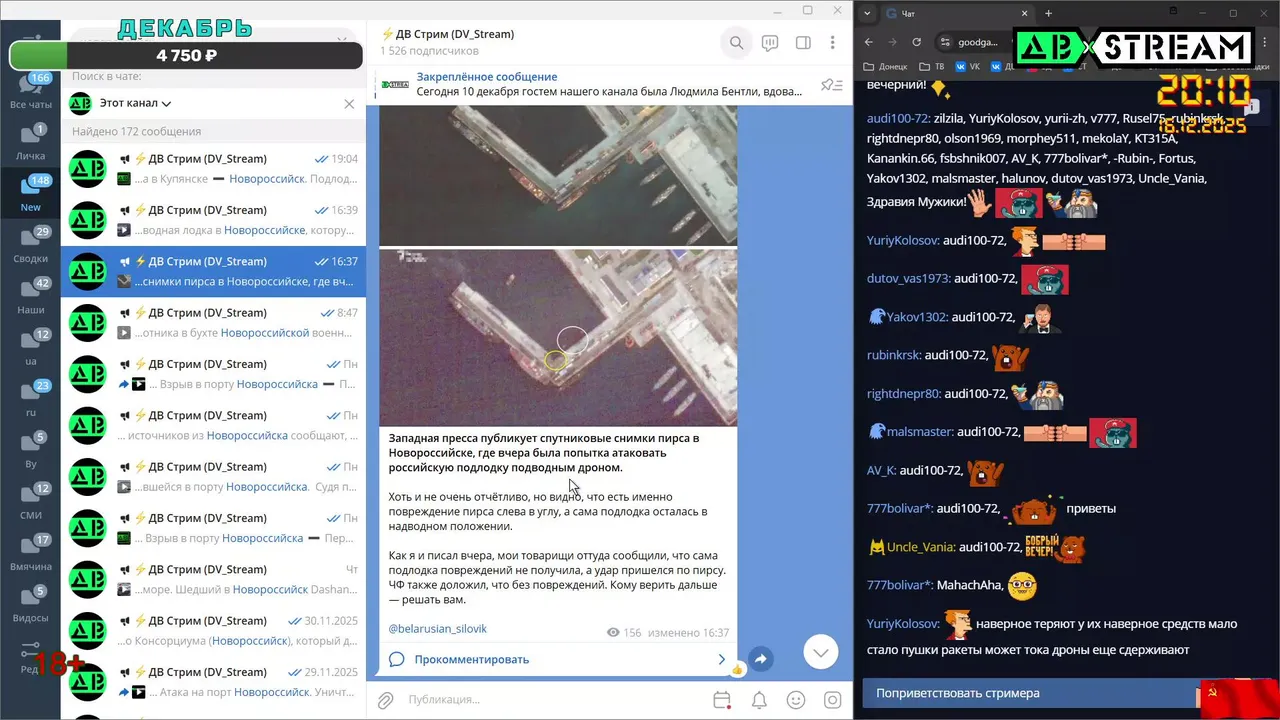Click the paperclip attach icon
The width and height of the screenshot is (1280, 720).
[x=385, y=700]
